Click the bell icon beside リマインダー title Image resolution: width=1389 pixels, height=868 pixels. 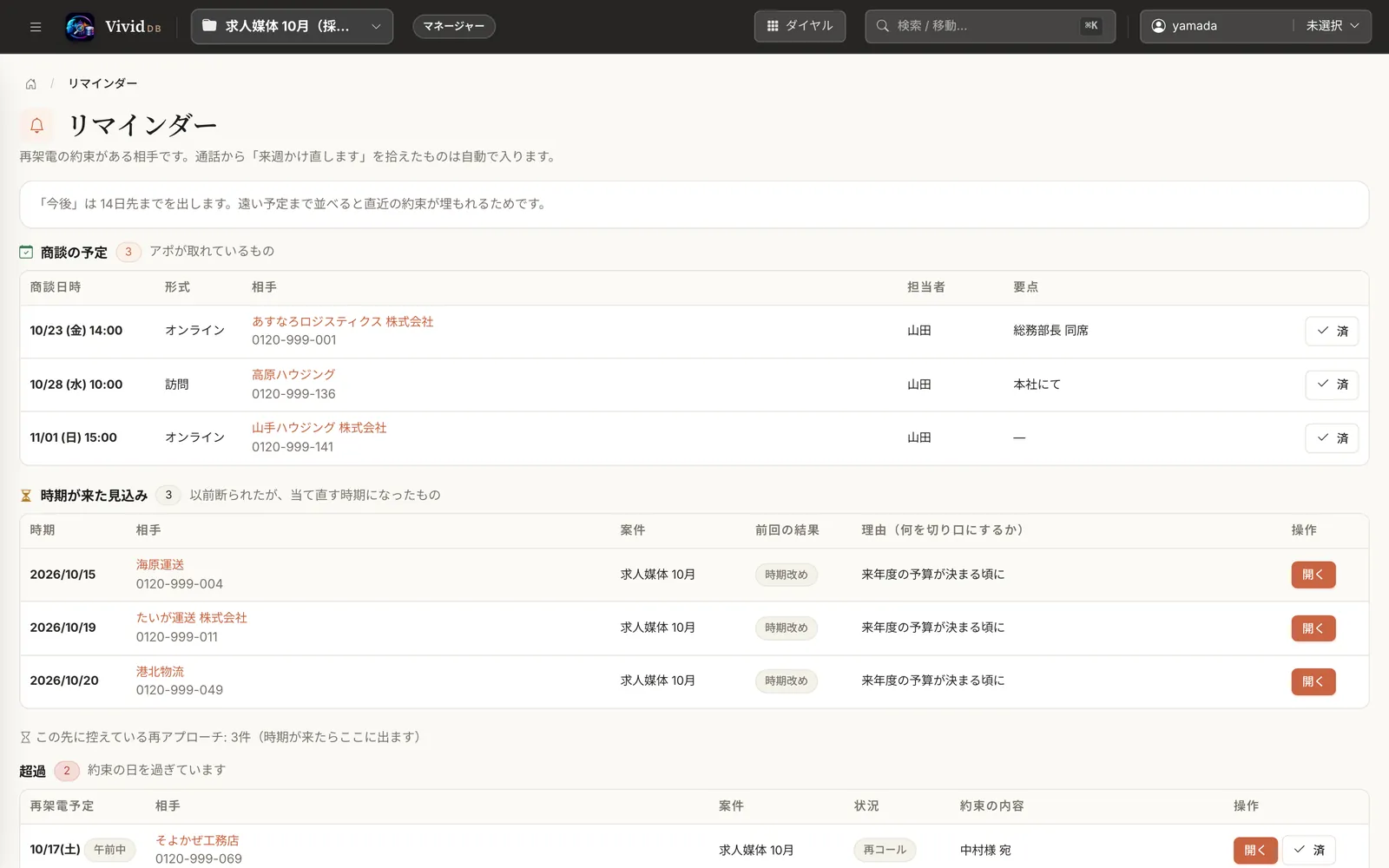(36, 125)
